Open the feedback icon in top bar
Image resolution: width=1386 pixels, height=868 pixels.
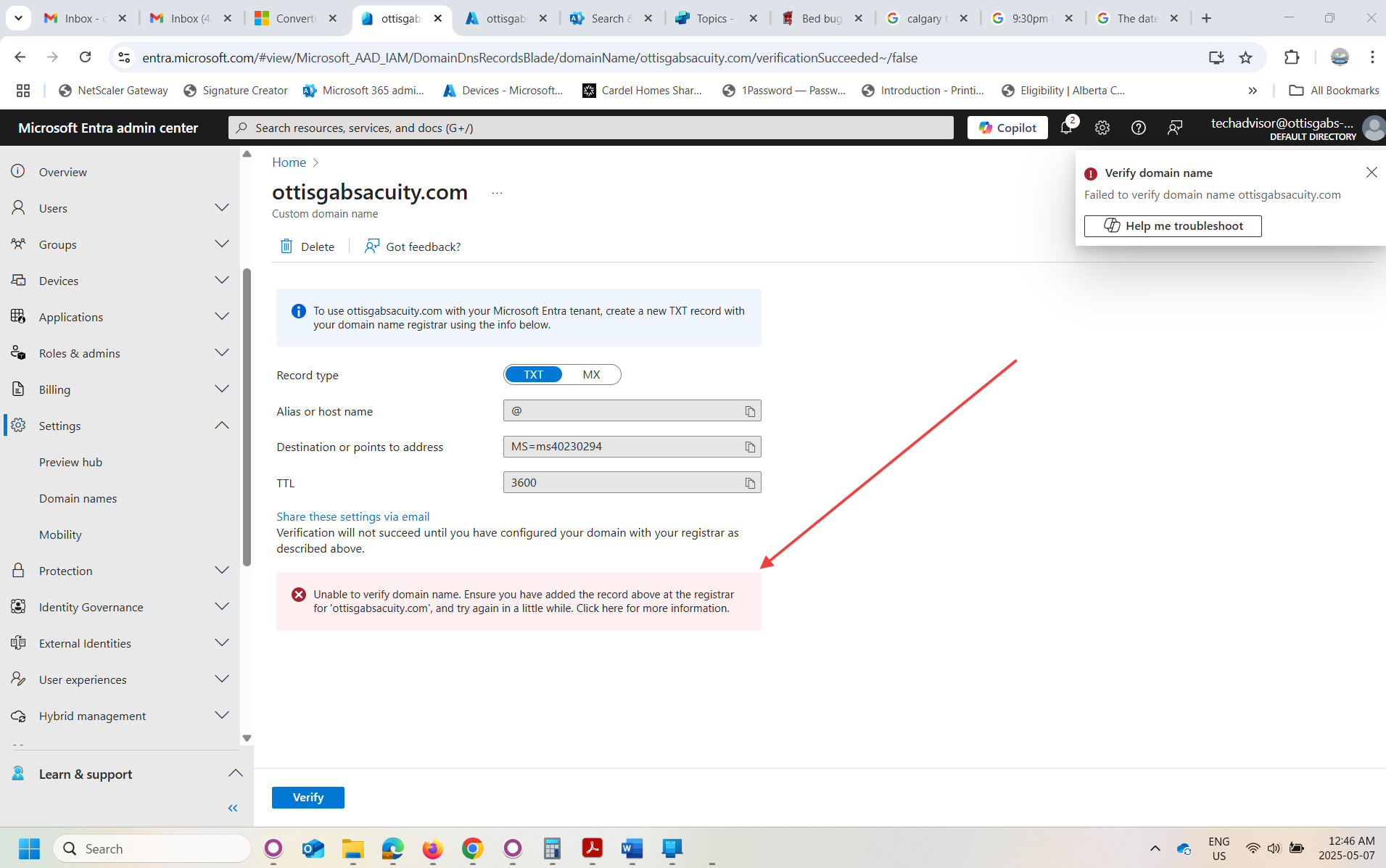(x=1175, y=128)
